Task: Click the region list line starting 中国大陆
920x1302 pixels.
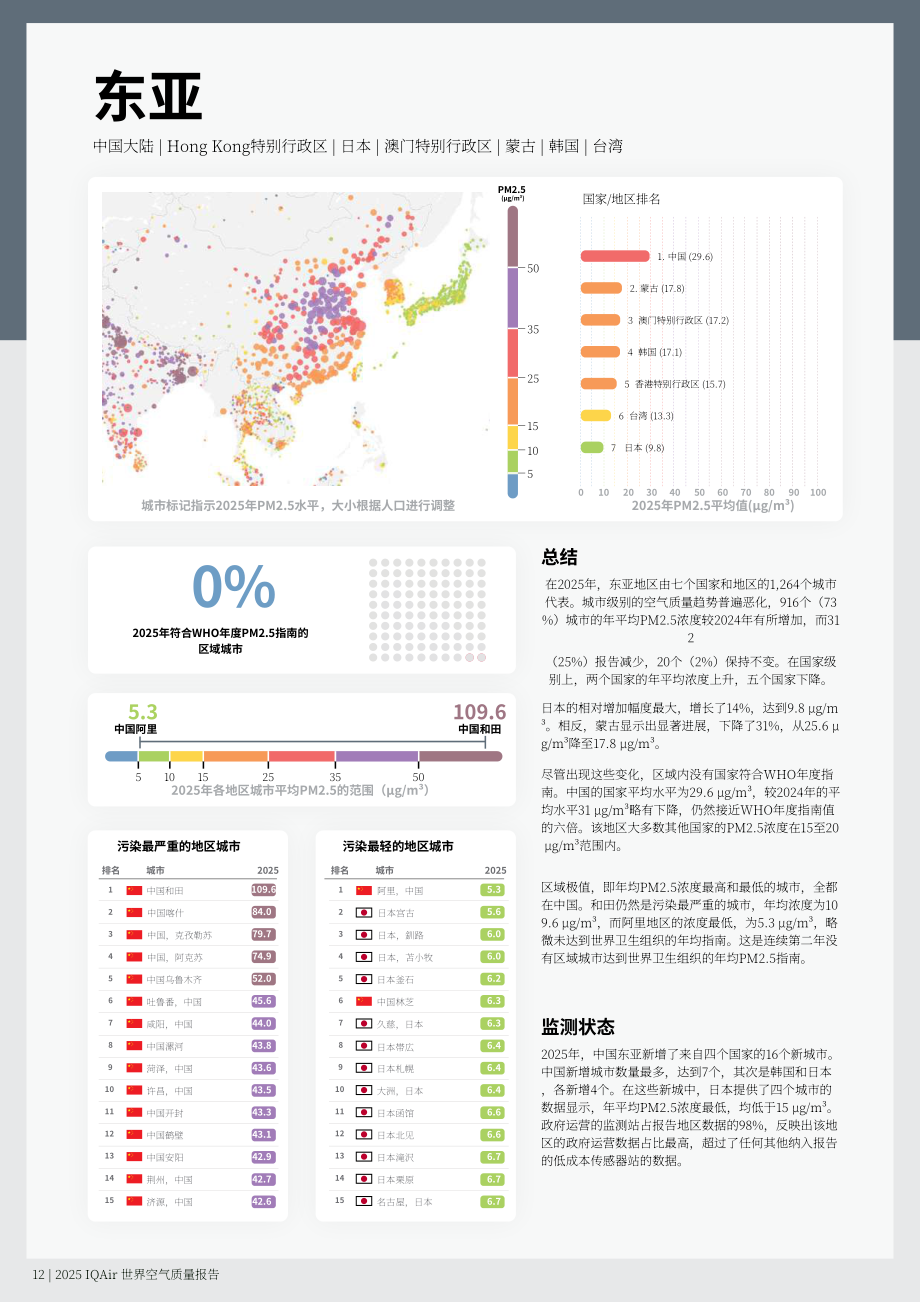Action: pyautogui.click(x=358, y=146)
